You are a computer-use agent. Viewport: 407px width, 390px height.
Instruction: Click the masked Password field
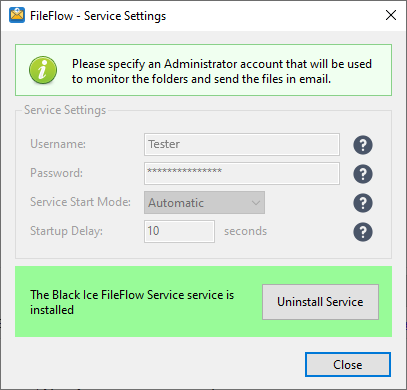pos(242,173)
